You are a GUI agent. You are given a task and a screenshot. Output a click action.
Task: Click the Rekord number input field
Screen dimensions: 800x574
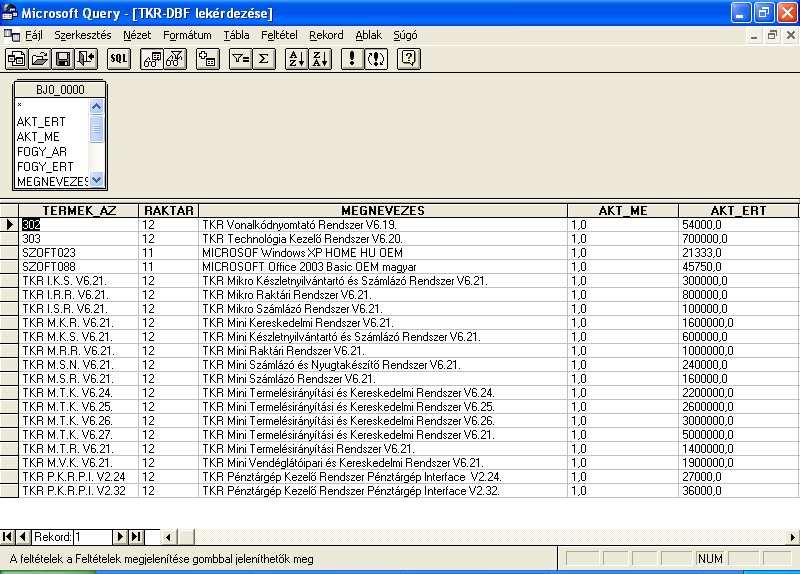(x=93, y=537)
